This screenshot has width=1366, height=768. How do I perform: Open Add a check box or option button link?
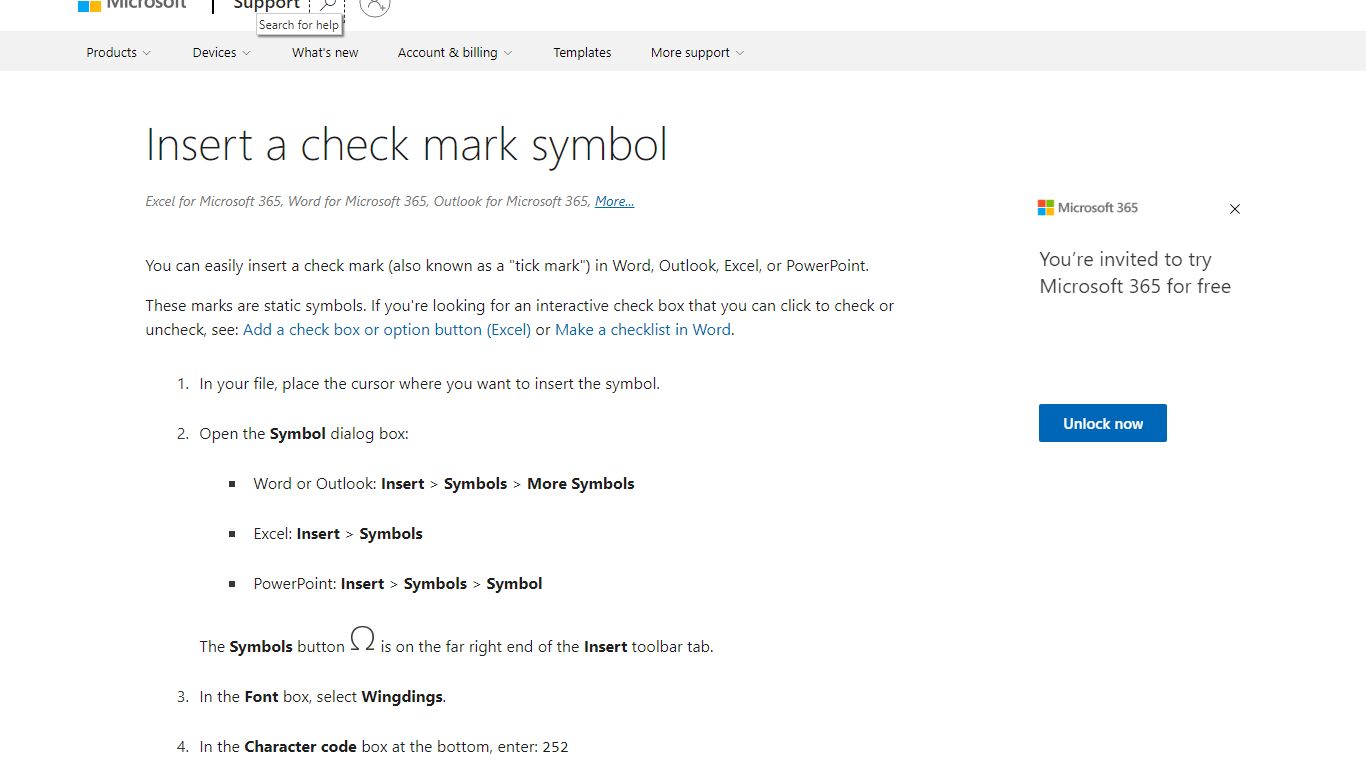pyautogui.click(x=387, y=329)
